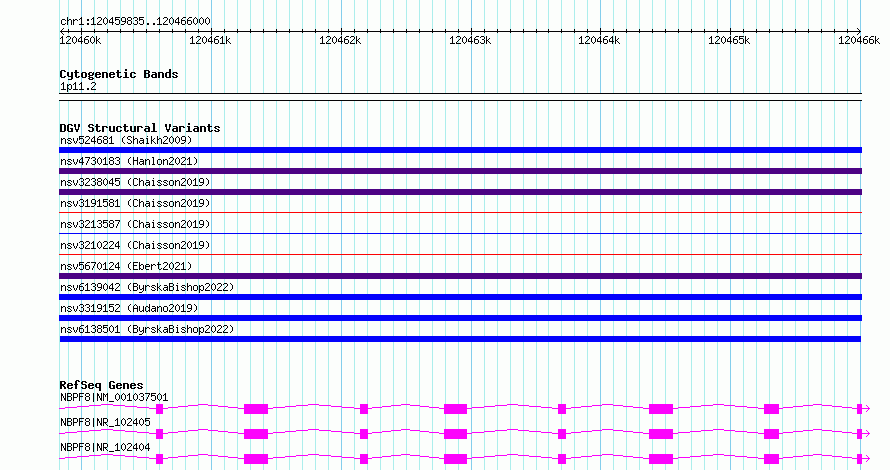Viewport: 890px width, 470px height.
Task: Click the blue bar under nsv524681
Action: [460, 150]
